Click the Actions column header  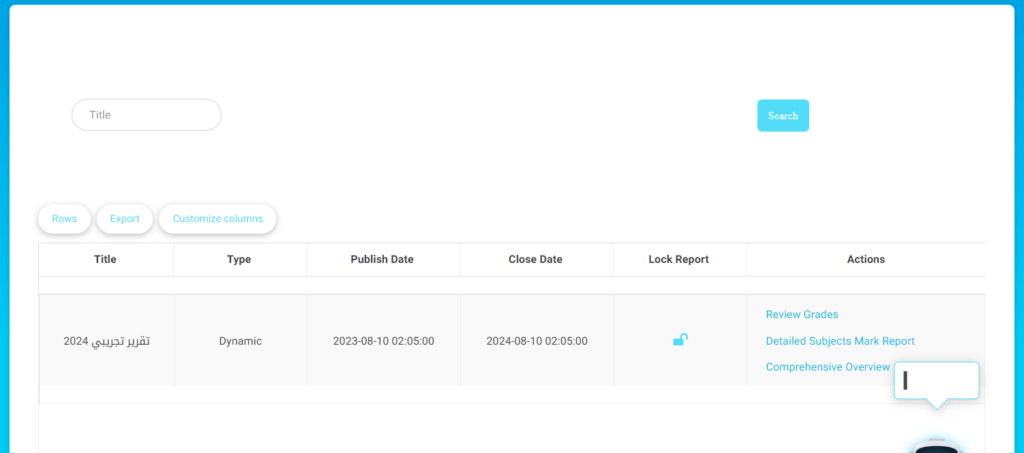pyautogui.click(x=865, y=259)
